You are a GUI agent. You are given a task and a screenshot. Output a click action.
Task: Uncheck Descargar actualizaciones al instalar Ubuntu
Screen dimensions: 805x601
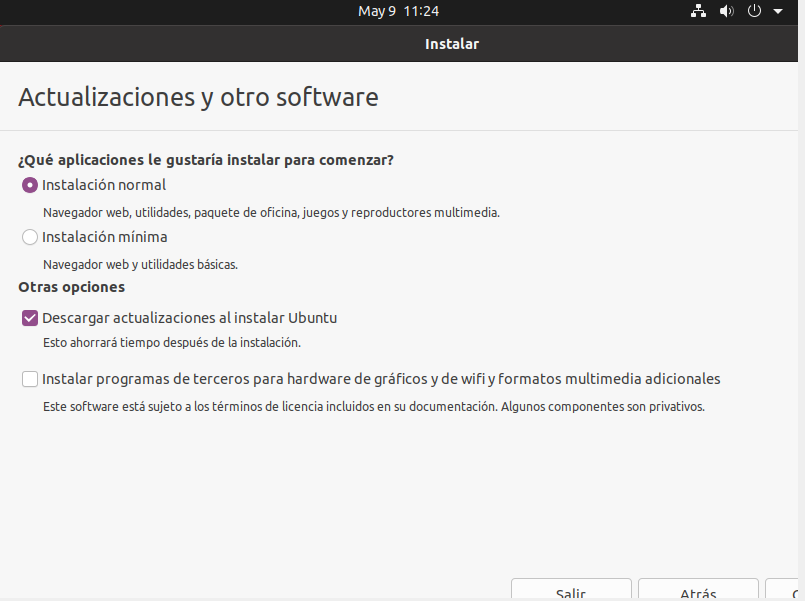(x=30, y=319)
